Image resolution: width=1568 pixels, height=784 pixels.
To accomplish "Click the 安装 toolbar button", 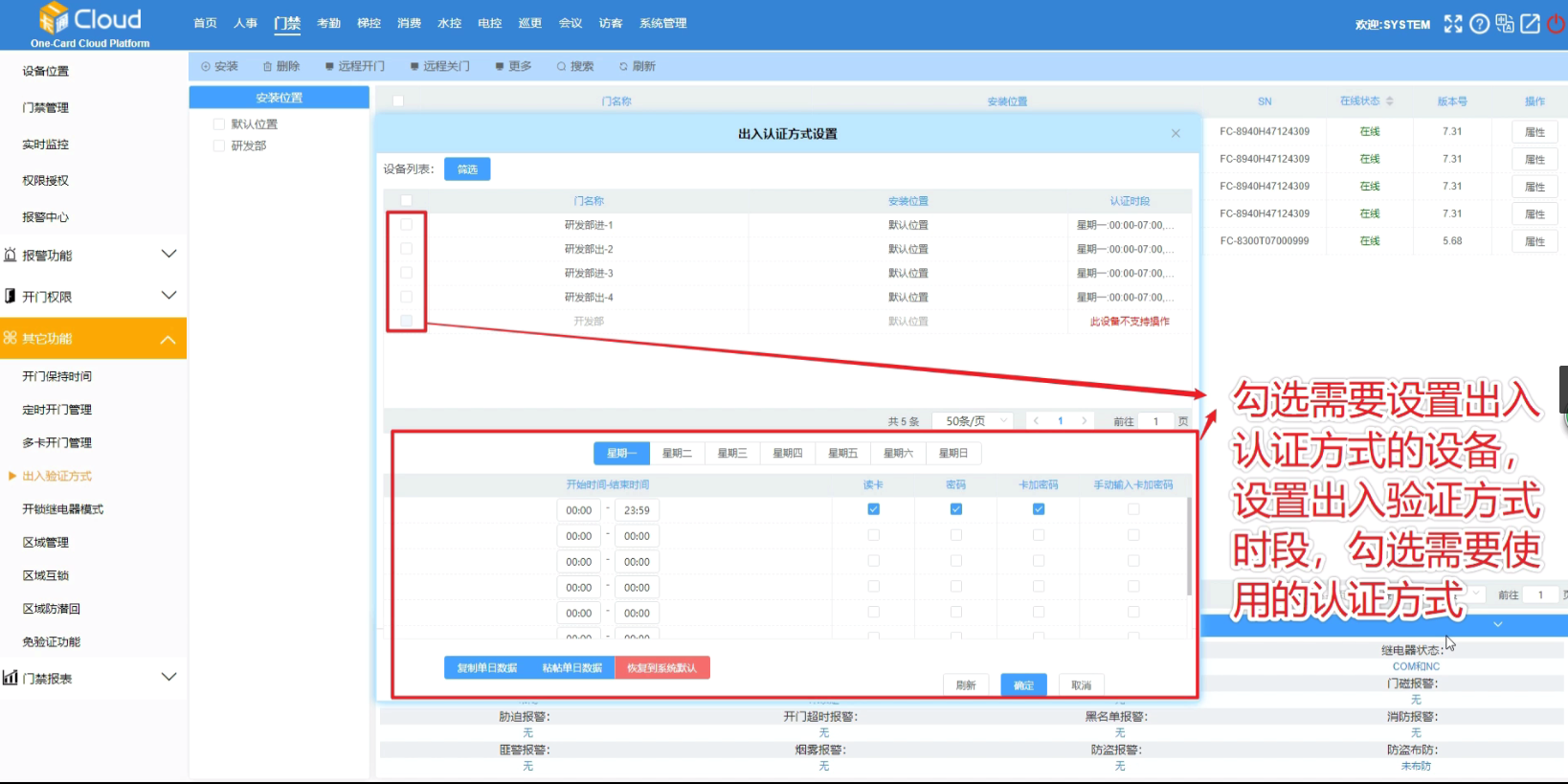I will (x=219, y=66).
